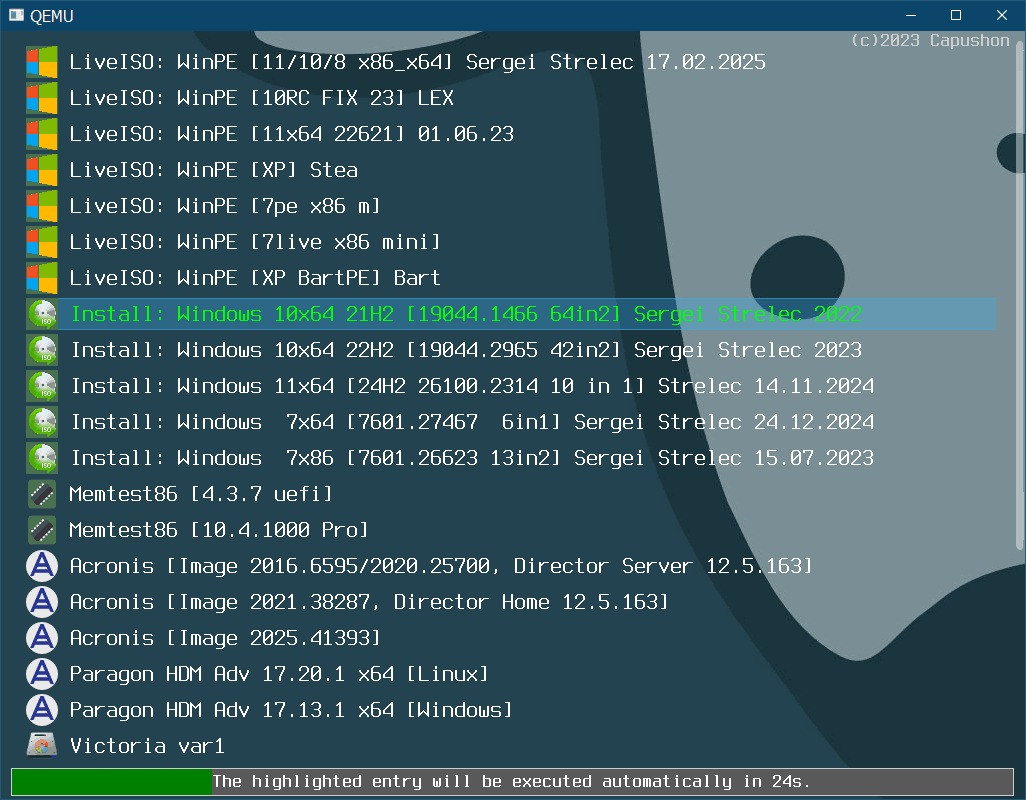This screenshot has width=1026, height=800.
Task: Select LiveISO WinPE [11x64 22621] 01.06.23 entry
Action: coord(291,134)
